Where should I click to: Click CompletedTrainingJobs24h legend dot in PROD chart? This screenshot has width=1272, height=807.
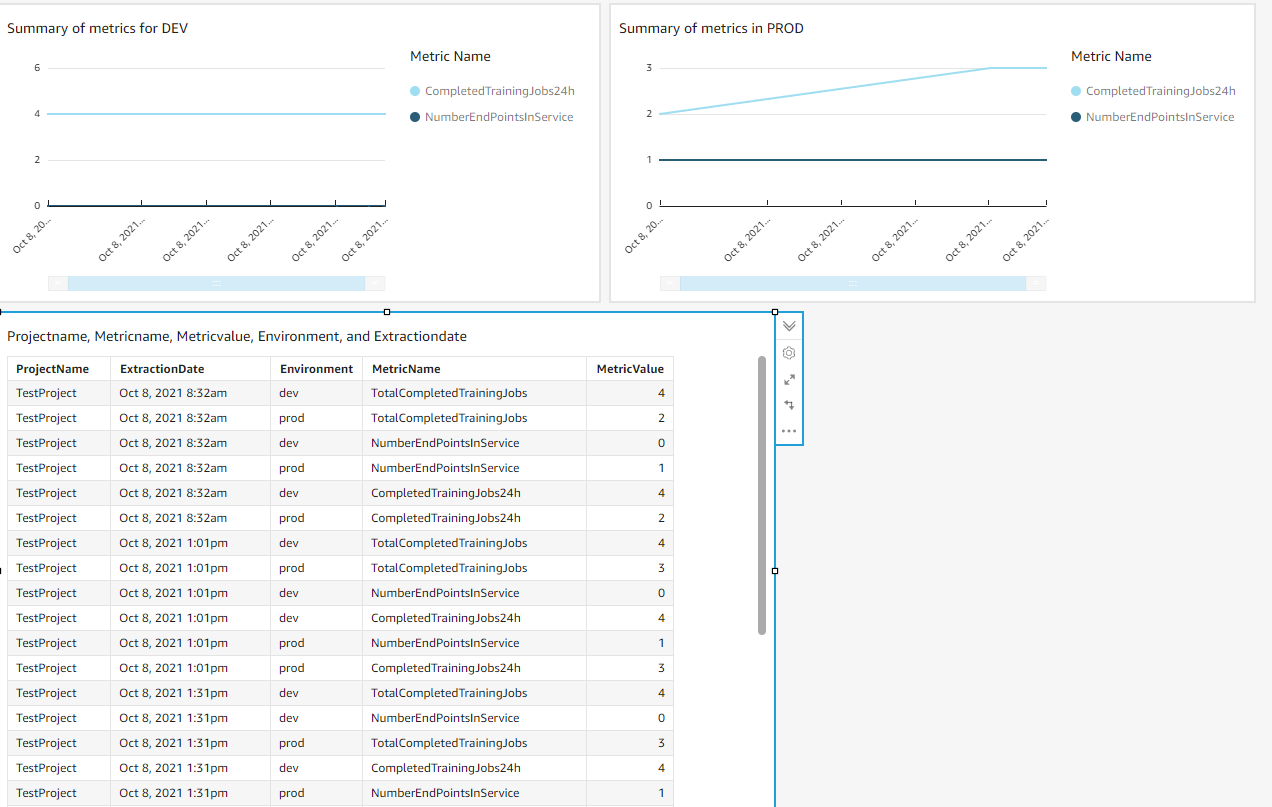(1076, 91)
